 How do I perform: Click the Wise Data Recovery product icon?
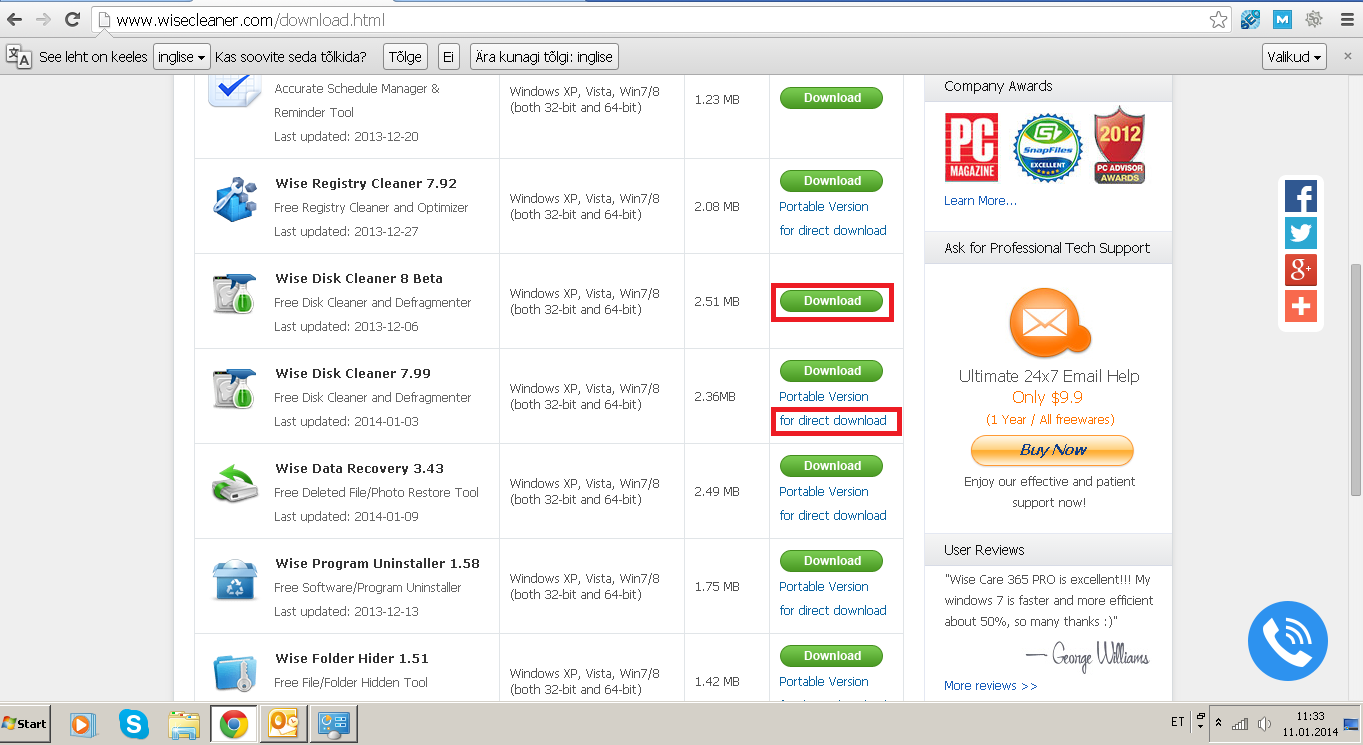point(235,484)
